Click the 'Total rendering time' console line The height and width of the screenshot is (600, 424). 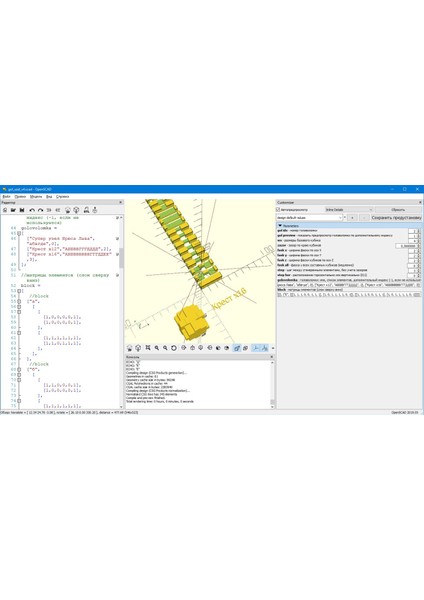[x=160, y=402]
